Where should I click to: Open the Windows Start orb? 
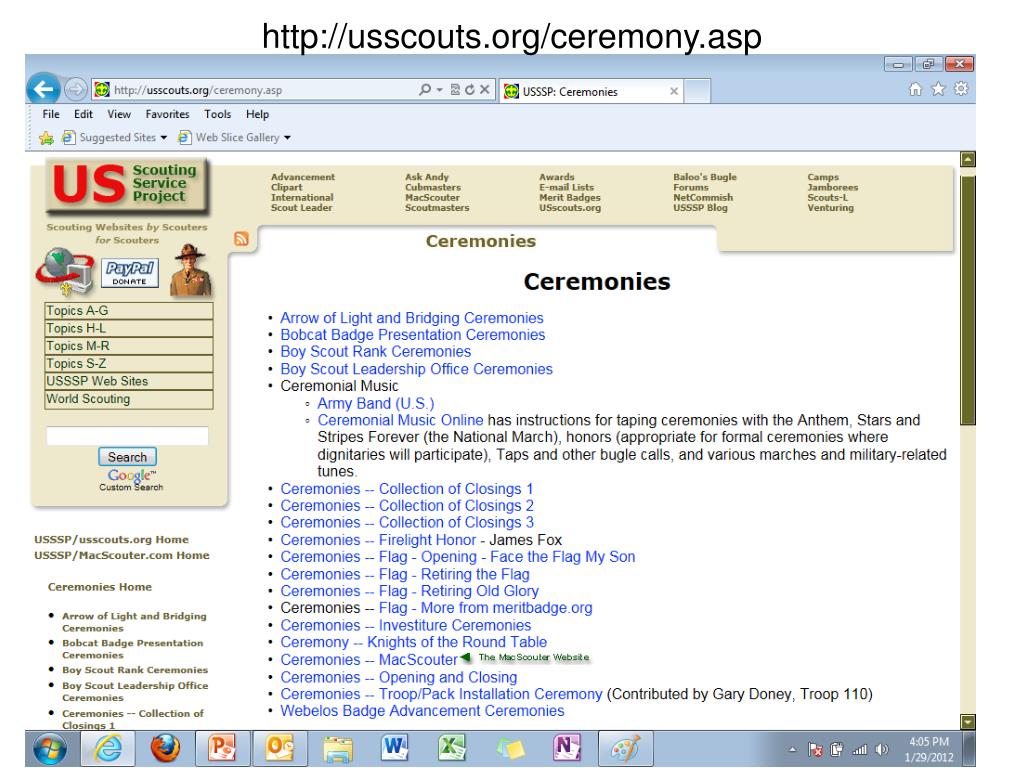[x=50, y=748]
